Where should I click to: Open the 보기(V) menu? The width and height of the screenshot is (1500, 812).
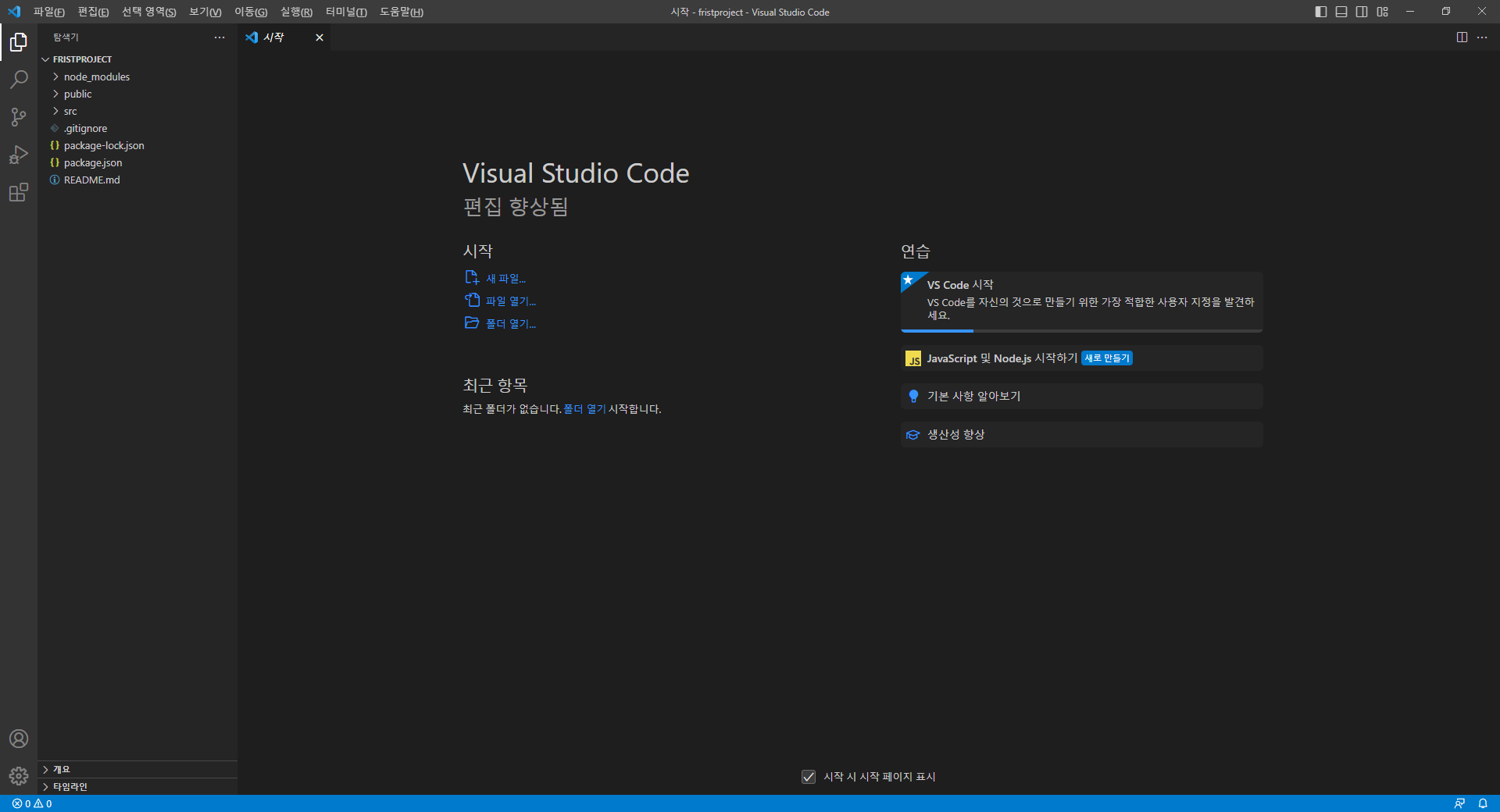click(x=205, y=12)
